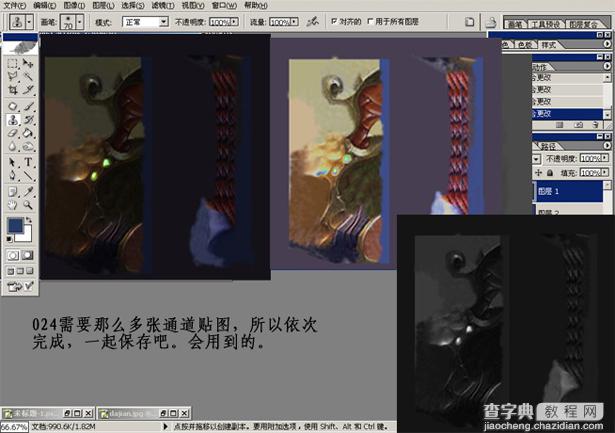Select the Slice tool
615x433 pixels.
[x=27, y=90]
